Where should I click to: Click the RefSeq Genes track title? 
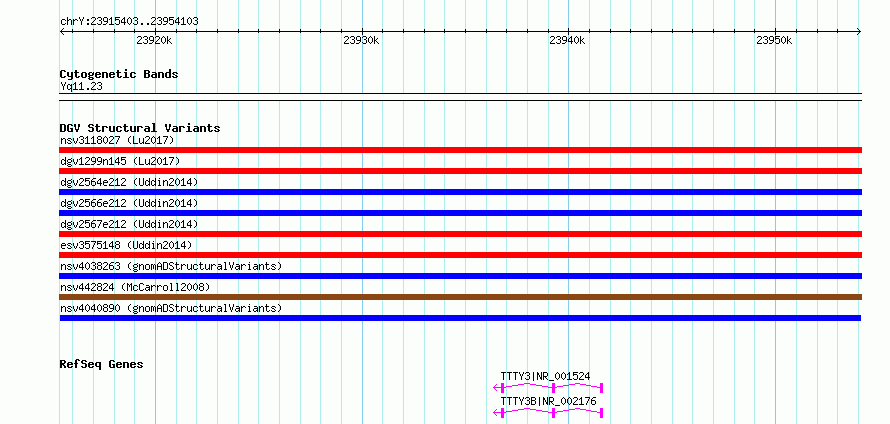point(101,364)
